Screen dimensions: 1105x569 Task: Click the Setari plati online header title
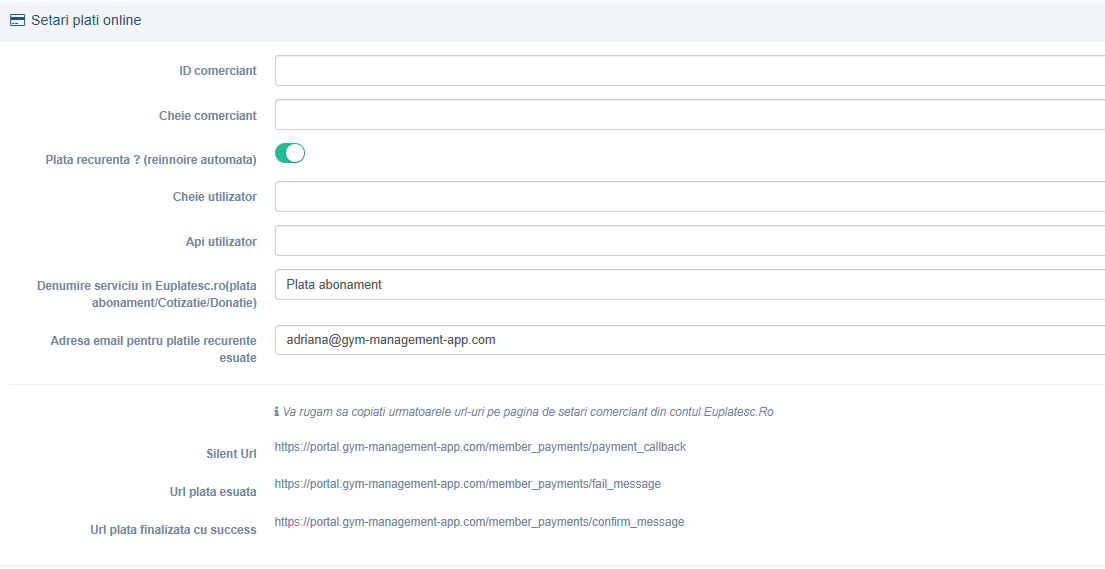pos(86,20)
